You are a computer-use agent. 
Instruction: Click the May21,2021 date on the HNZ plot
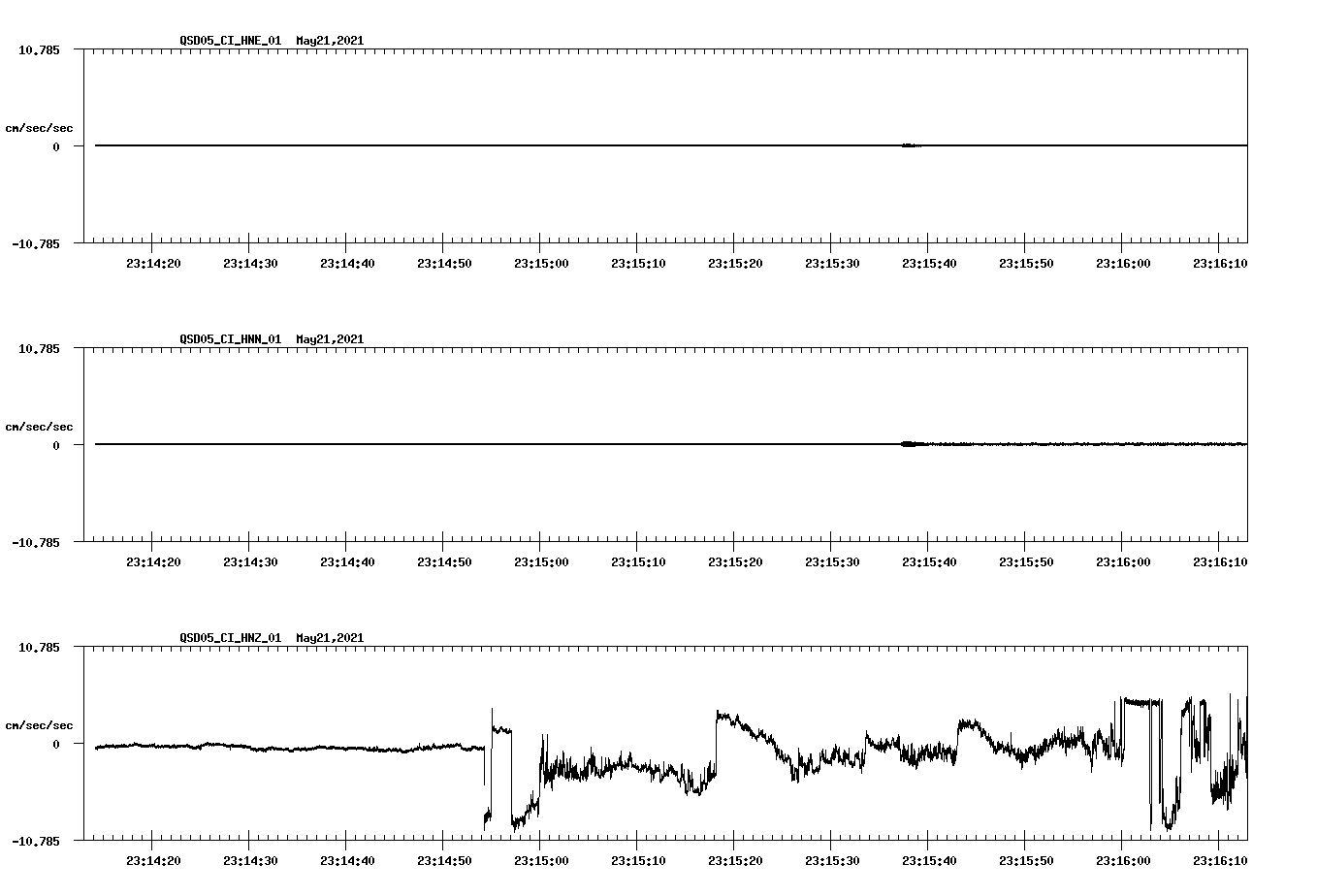[329, 638]
